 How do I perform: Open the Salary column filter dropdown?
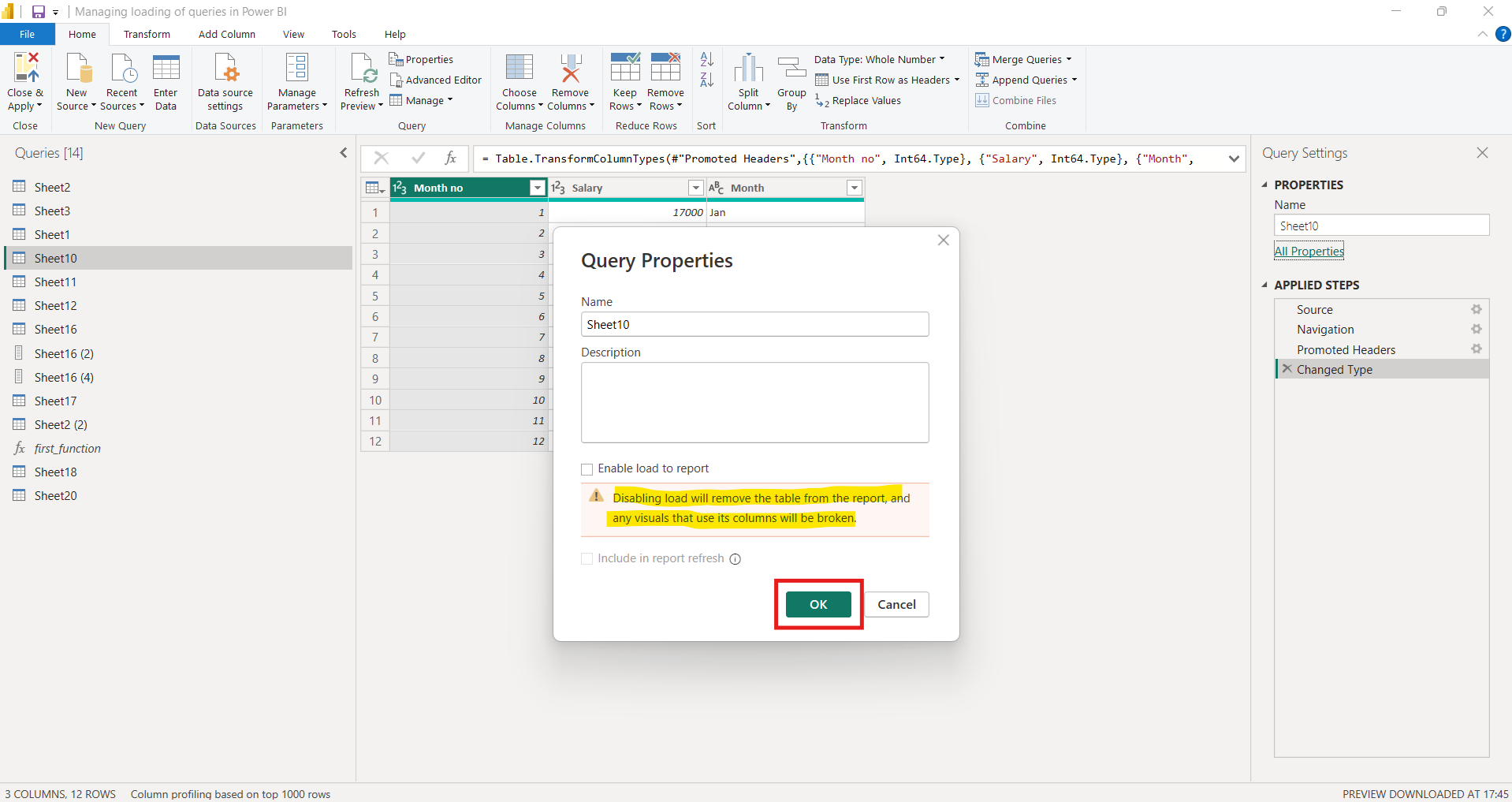pyautogui.click(x=695, y=188)
